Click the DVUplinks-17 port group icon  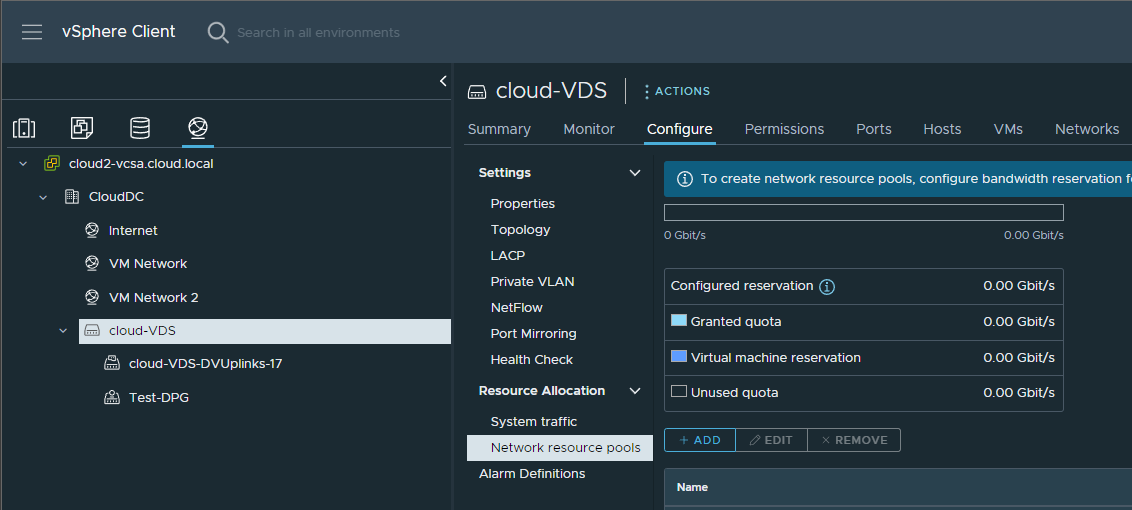point(111,363)
